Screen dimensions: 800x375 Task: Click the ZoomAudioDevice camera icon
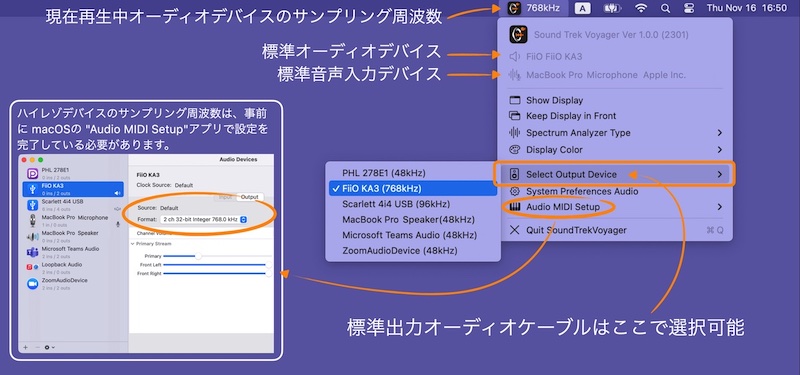(33, 284)
